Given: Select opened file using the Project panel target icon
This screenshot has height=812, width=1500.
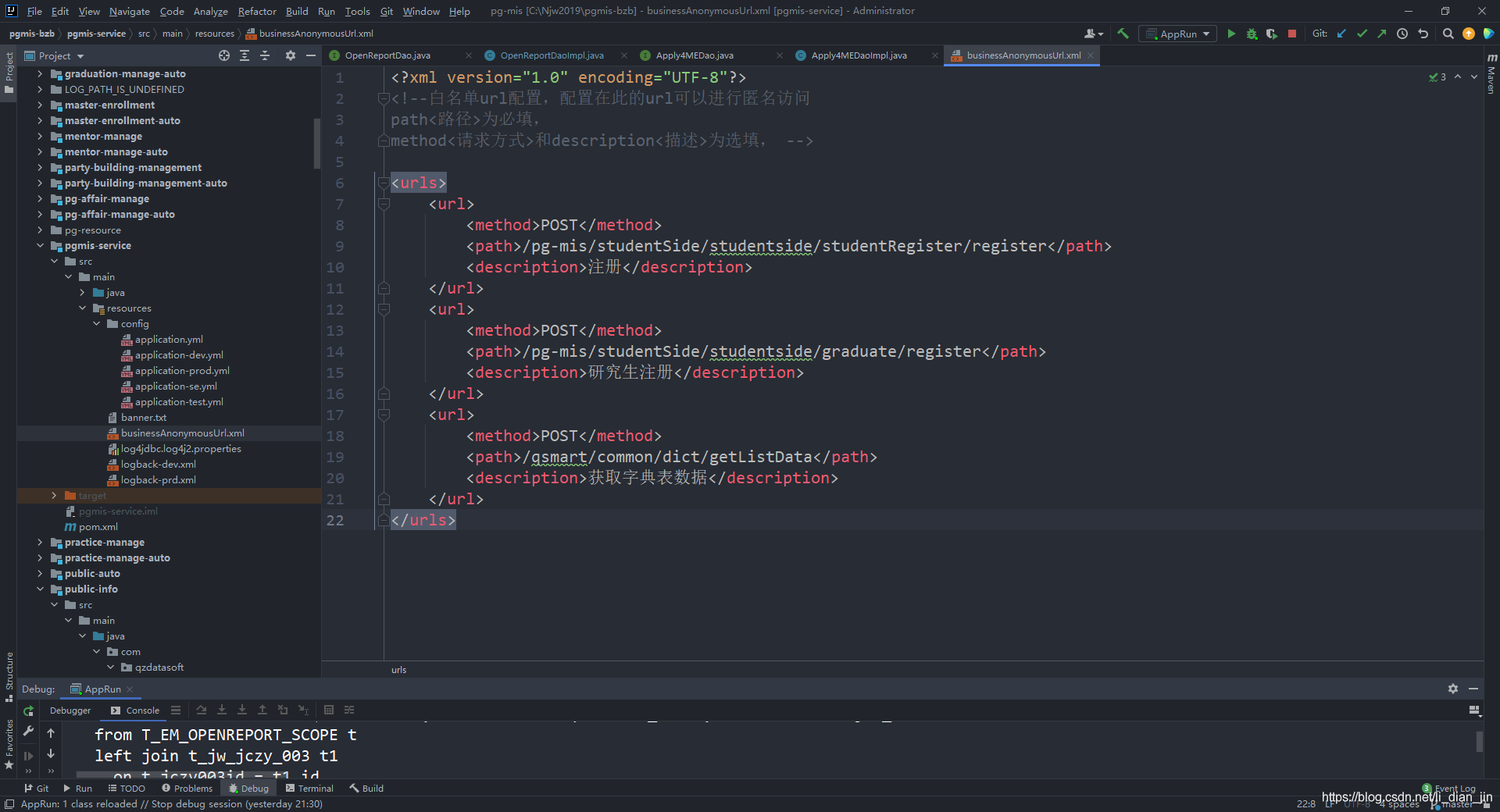Looking at the screenshot, I should tap(224, 55).
